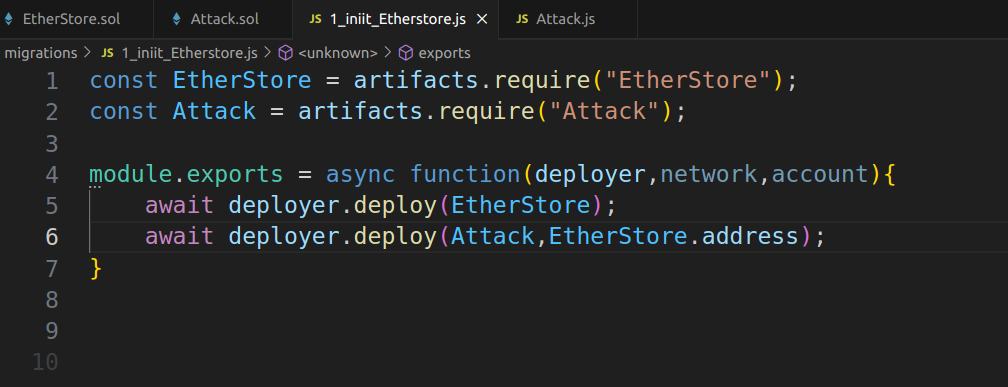Click the JS icon in the breadcrumb path
The image size is (1008, 387).
pos(108,53)
